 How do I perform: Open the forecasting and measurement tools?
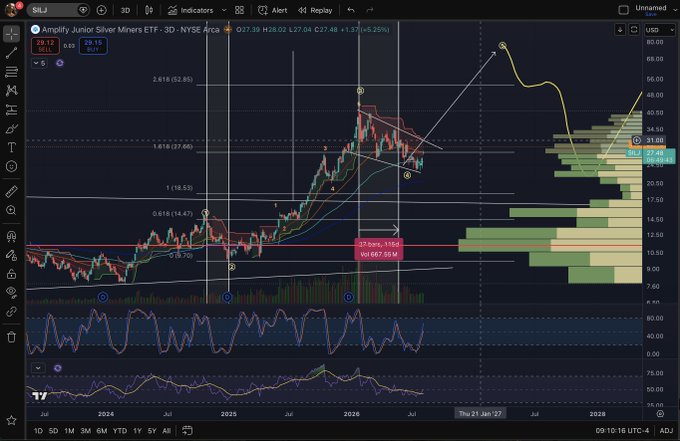(12, 110)
